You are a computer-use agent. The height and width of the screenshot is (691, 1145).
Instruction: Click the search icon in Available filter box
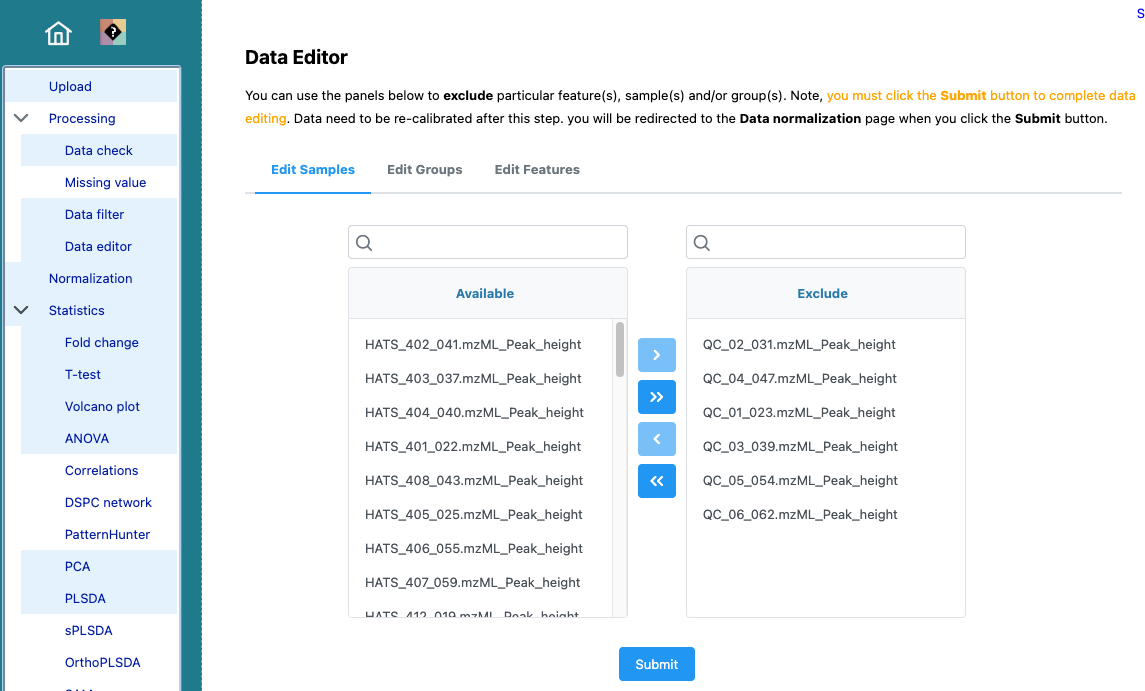[364, 243]
